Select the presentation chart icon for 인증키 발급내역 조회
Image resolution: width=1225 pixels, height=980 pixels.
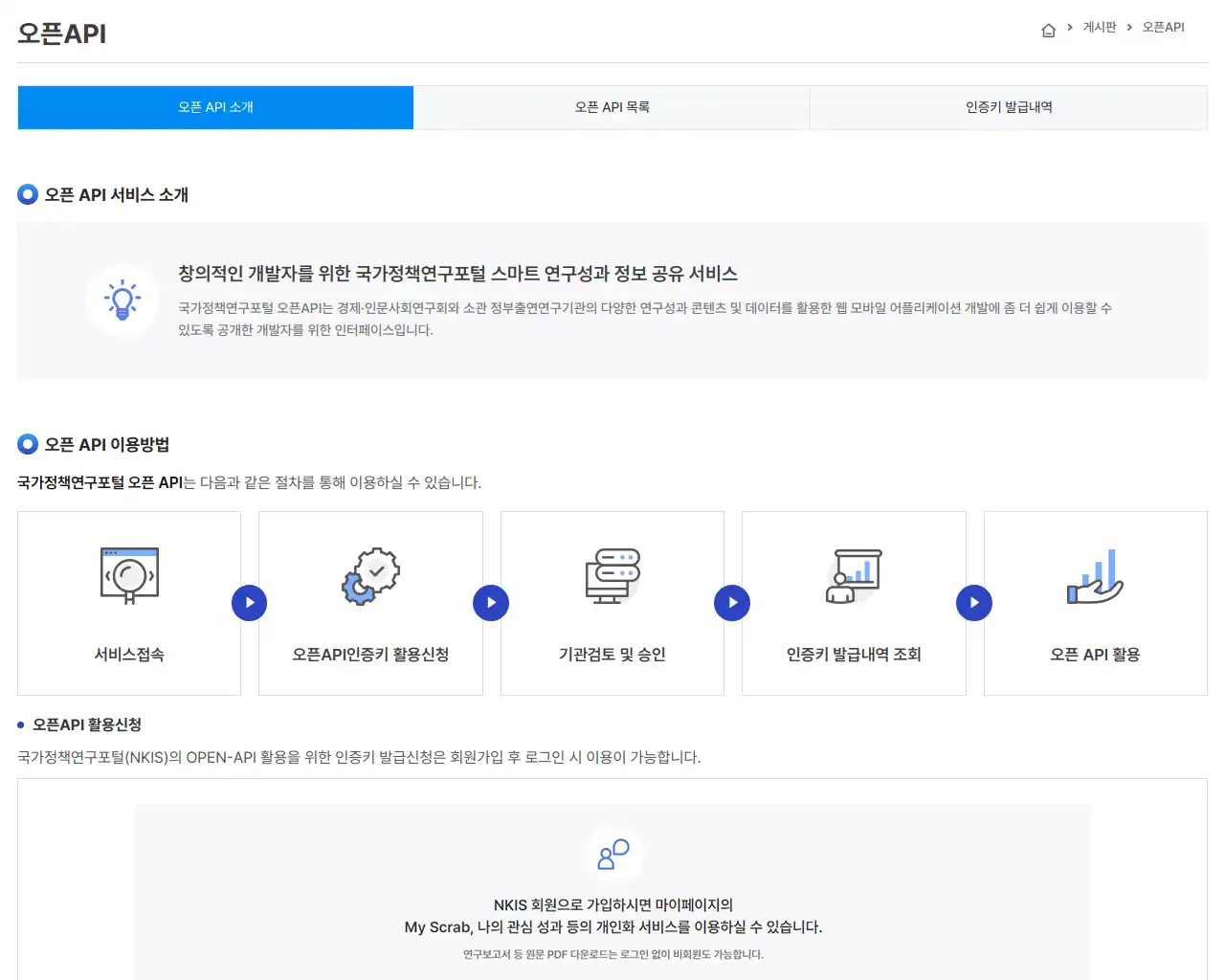pos(853,575)
